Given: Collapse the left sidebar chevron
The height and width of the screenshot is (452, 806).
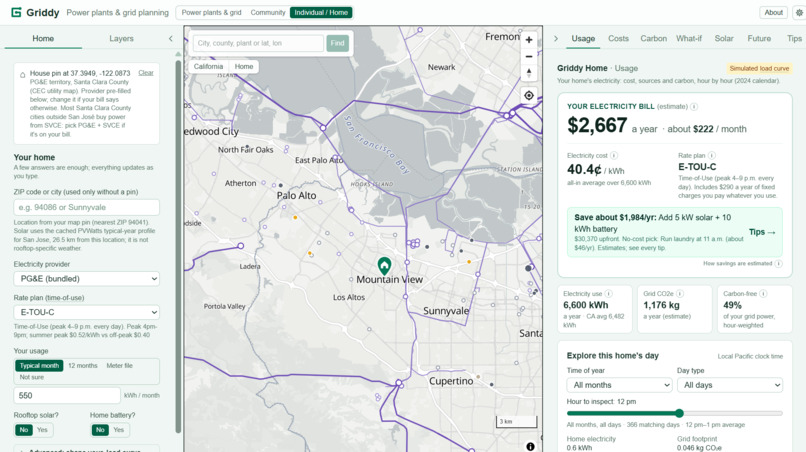Looking at the screenshot, I should point(171,39).
